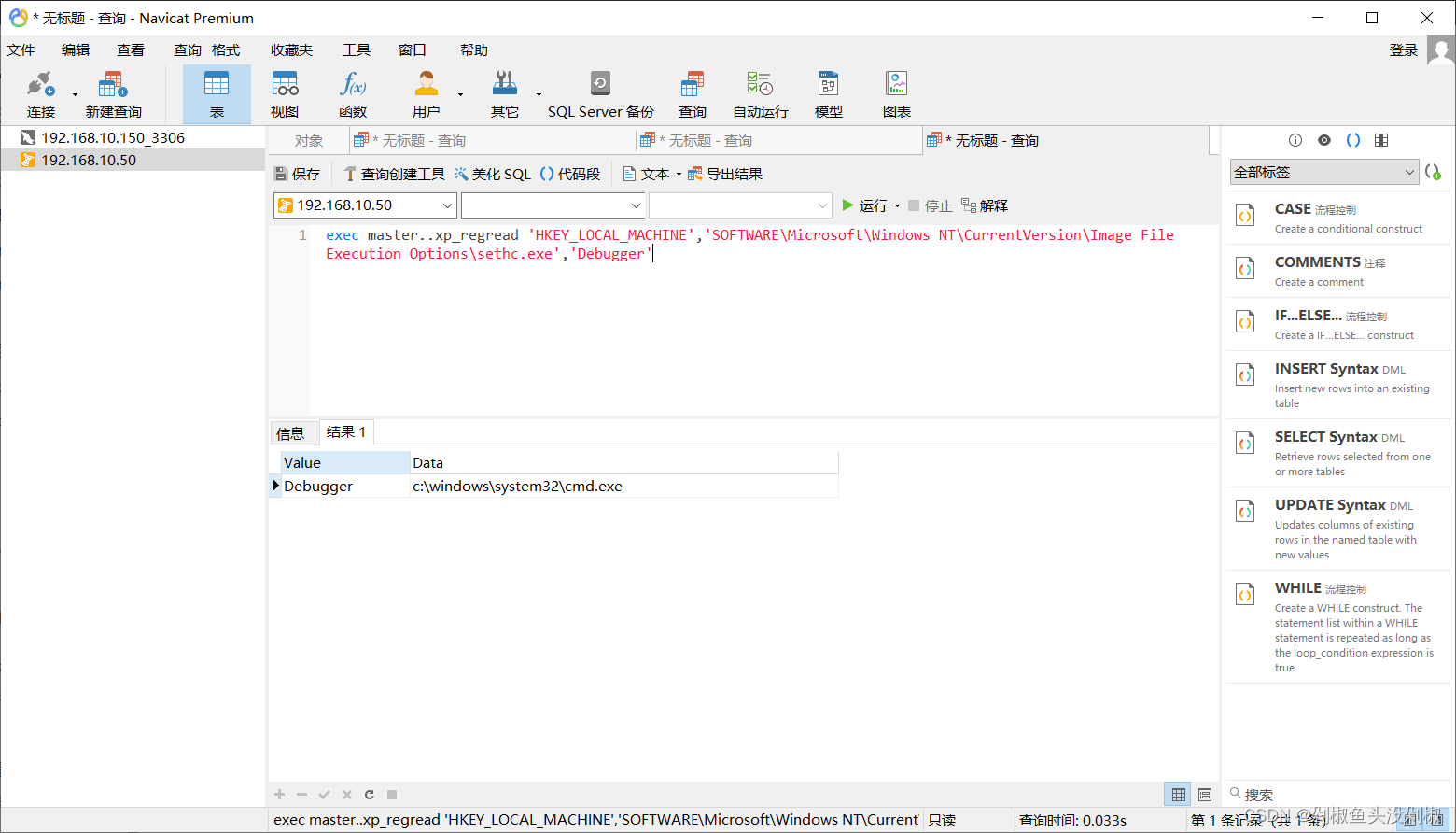Expand the 全部标签 tag filter dropdown
This screenshot has height=833, width=1456.
pyautogui.click(x=1324, y=172)
